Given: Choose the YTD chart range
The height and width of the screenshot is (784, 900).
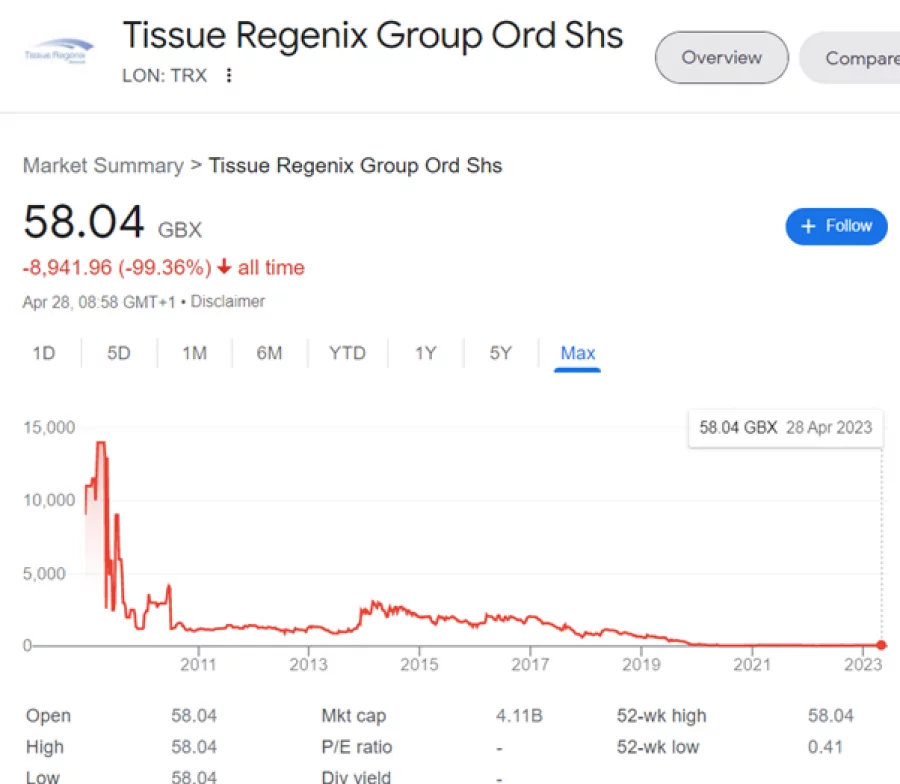Looking at the screenshot, I should pyautogui.click(x=346, y=353).
